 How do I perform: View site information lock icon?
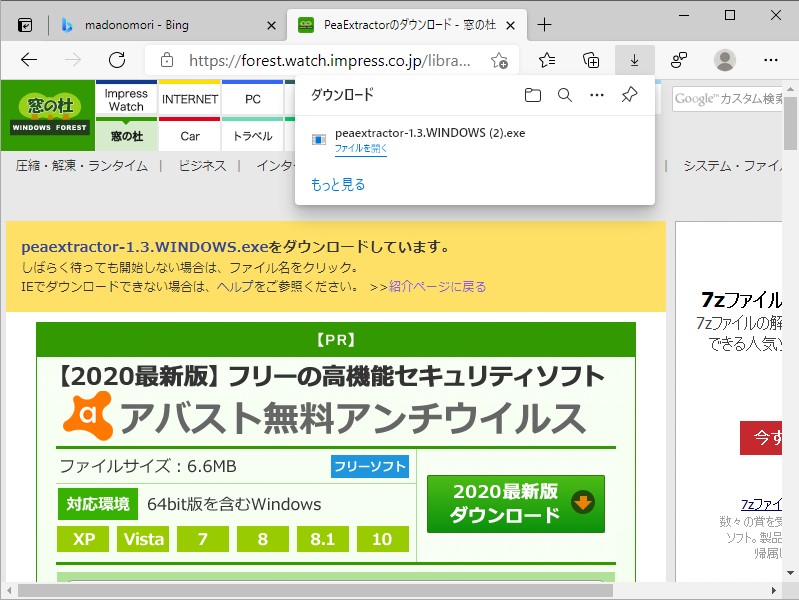(167, 61)
